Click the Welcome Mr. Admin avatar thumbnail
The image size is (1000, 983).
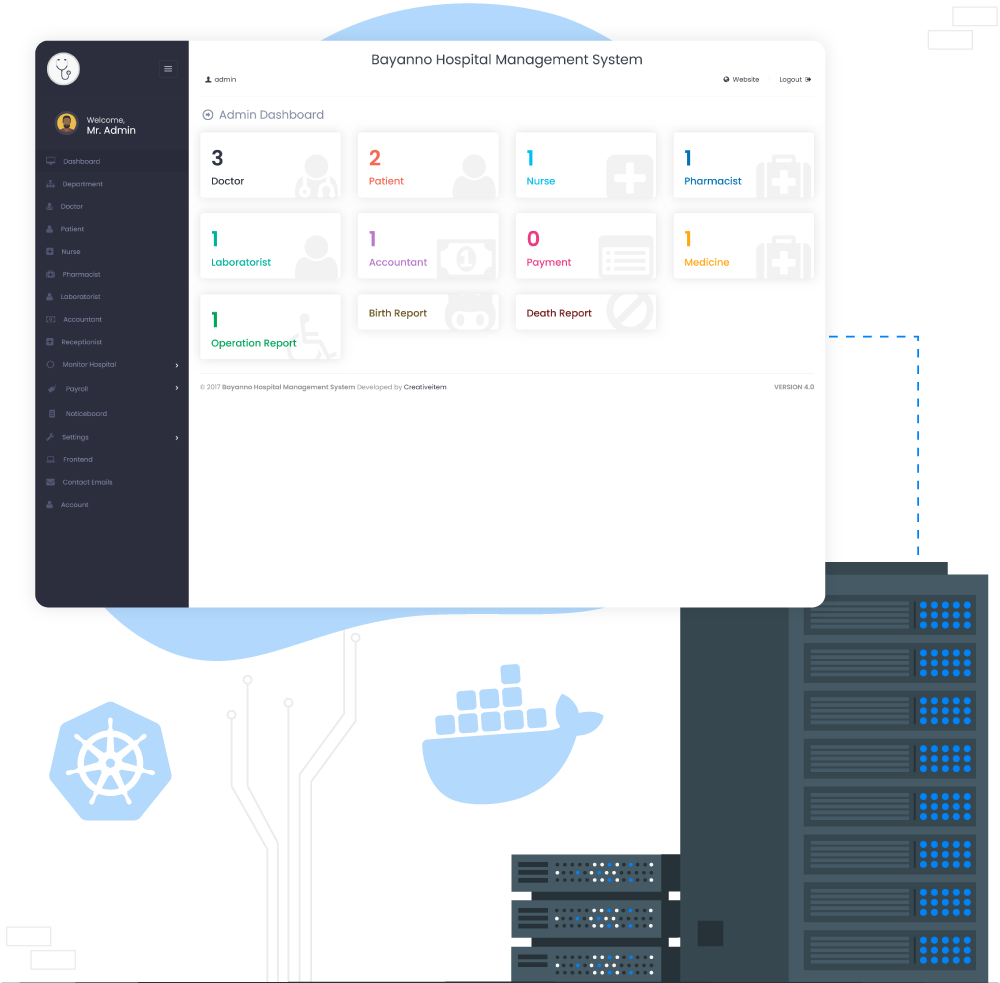pos(66,122)
